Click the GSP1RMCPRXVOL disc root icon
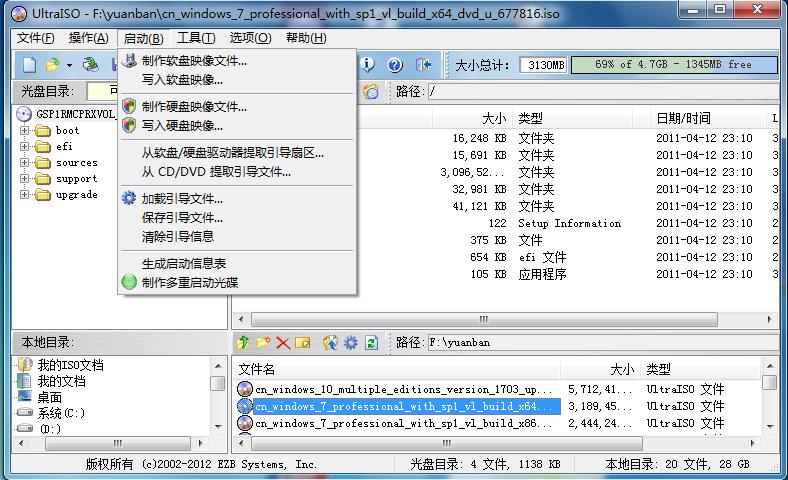Screen dimensions: 788x480 coord(24,114)
